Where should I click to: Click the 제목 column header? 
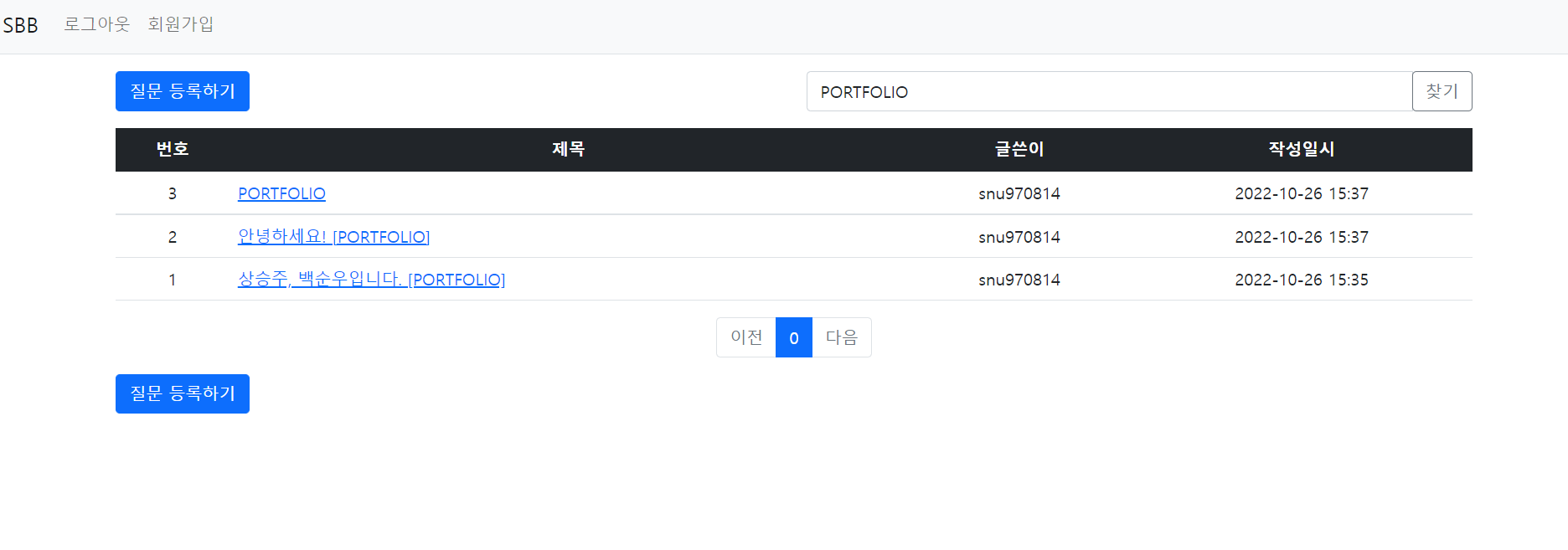pyautogui.click(x=568, y=150)
